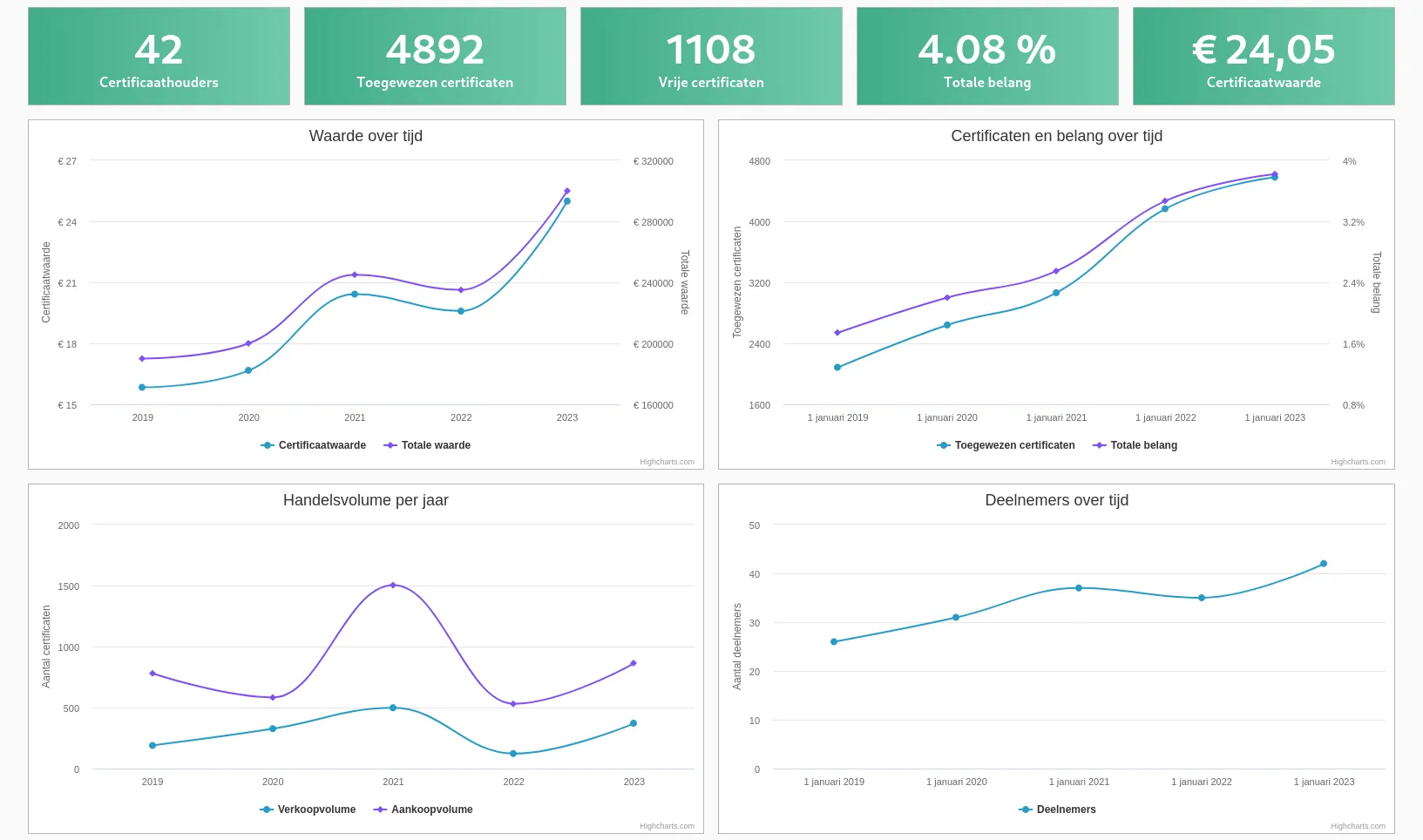This screenshot has height=840, width=1423.
Task: Open Highcharts.com link under Deelnemers chart
Action: click(x=1358, y=826)
